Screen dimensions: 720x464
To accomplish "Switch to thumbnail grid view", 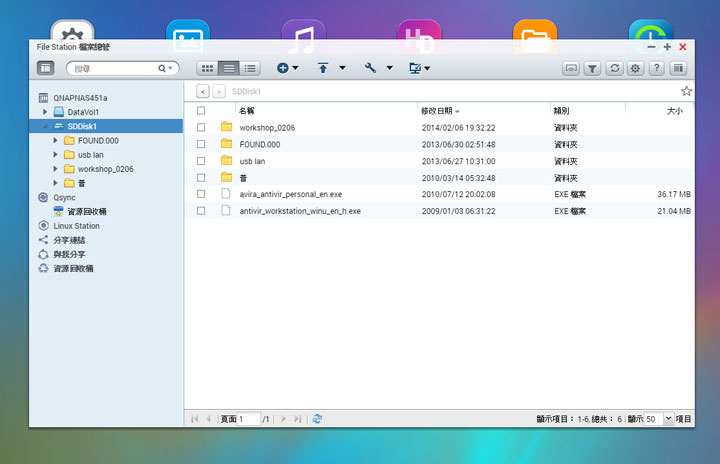I will (207, 68).
